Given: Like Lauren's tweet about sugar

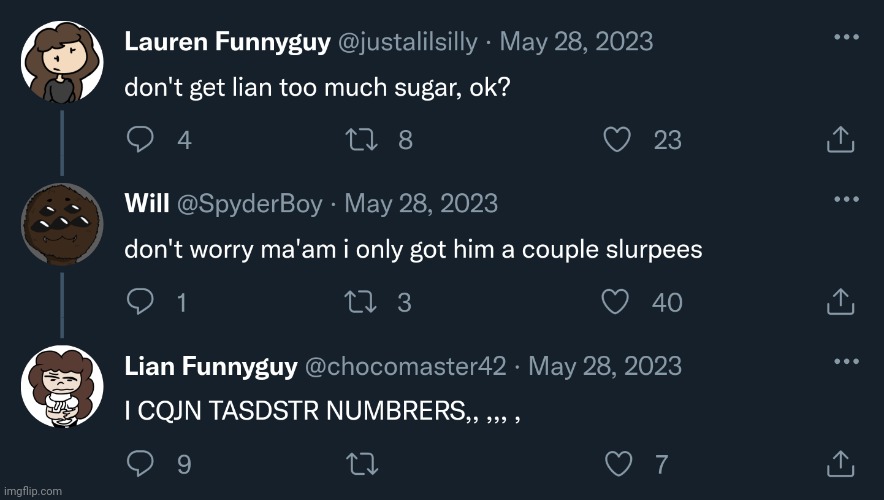Looking at the screenshot, I should coord(619,140).
